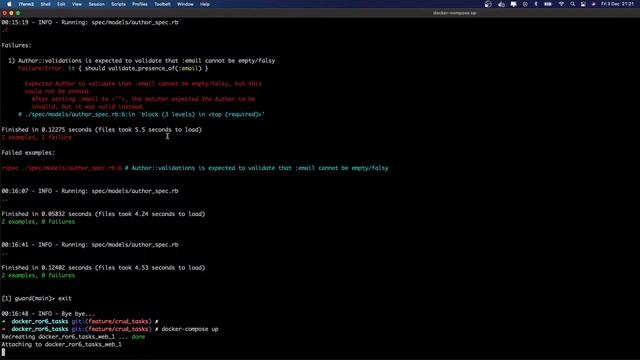Click '# ./spec/models/author_spec.rb:6:in' trace line

click(x=141, y=114)
